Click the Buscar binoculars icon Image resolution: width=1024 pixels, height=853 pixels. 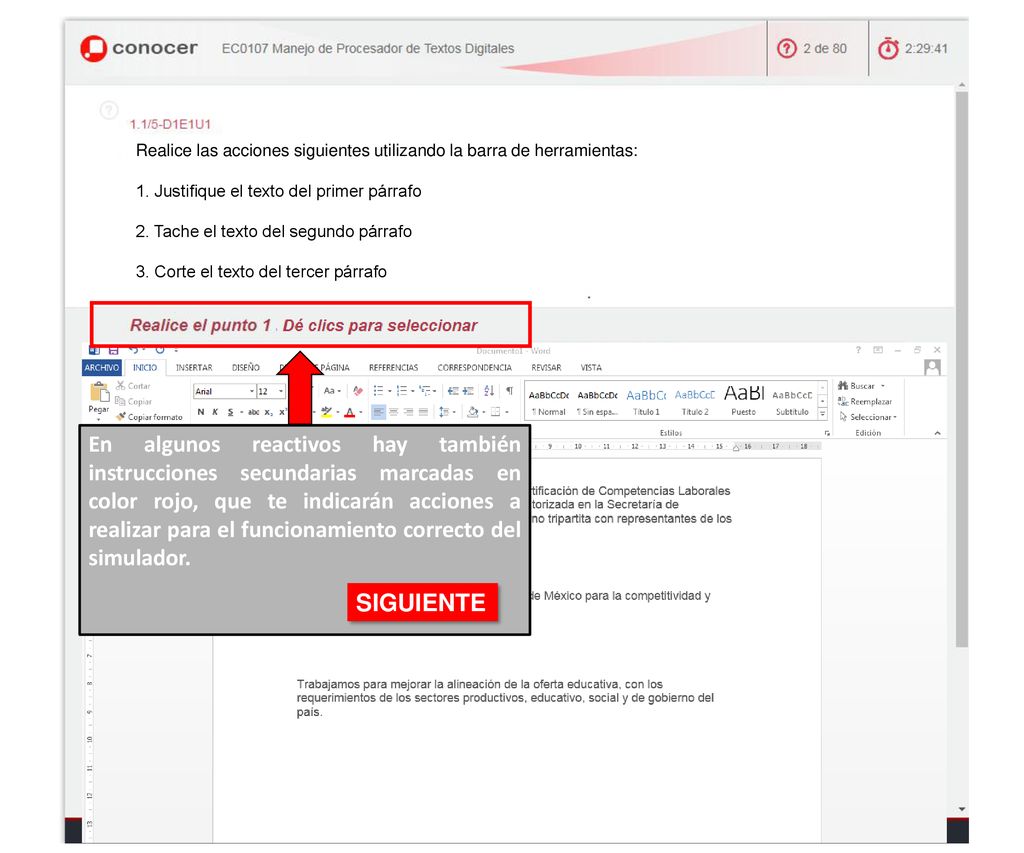tap(843, 386)
